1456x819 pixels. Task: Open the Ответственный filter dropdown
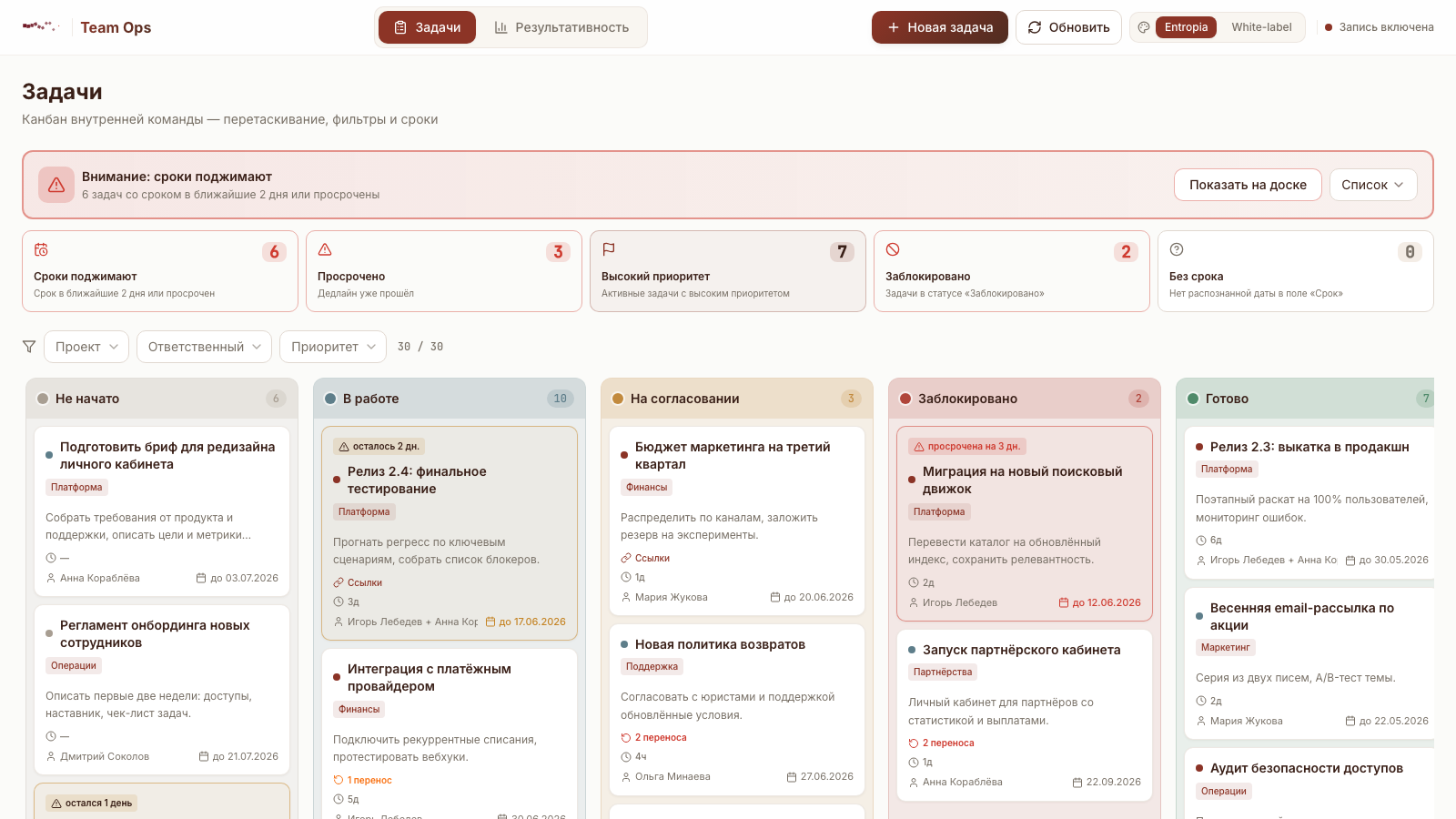pos(204,347)
